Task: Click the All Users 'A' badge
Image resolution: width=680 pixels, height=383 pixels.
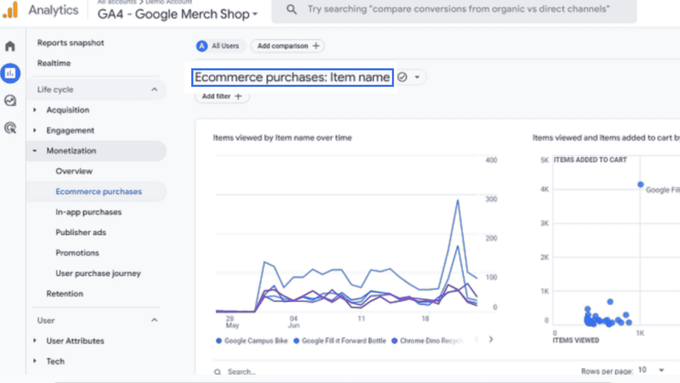Action: point(202,46)
